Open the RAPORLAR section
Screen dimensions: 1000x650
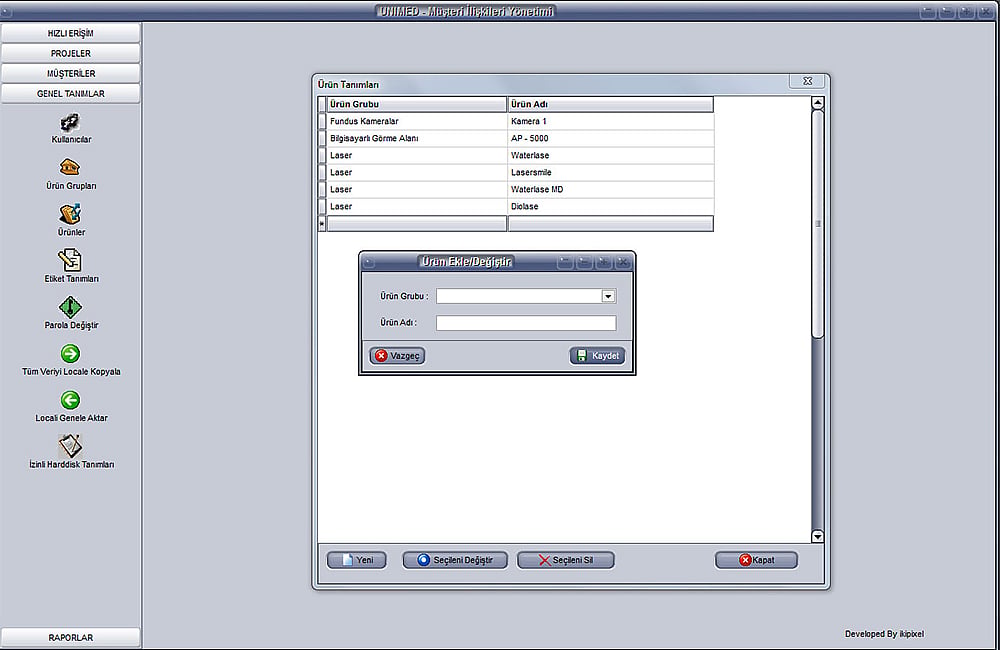click(x=70, y=637)
